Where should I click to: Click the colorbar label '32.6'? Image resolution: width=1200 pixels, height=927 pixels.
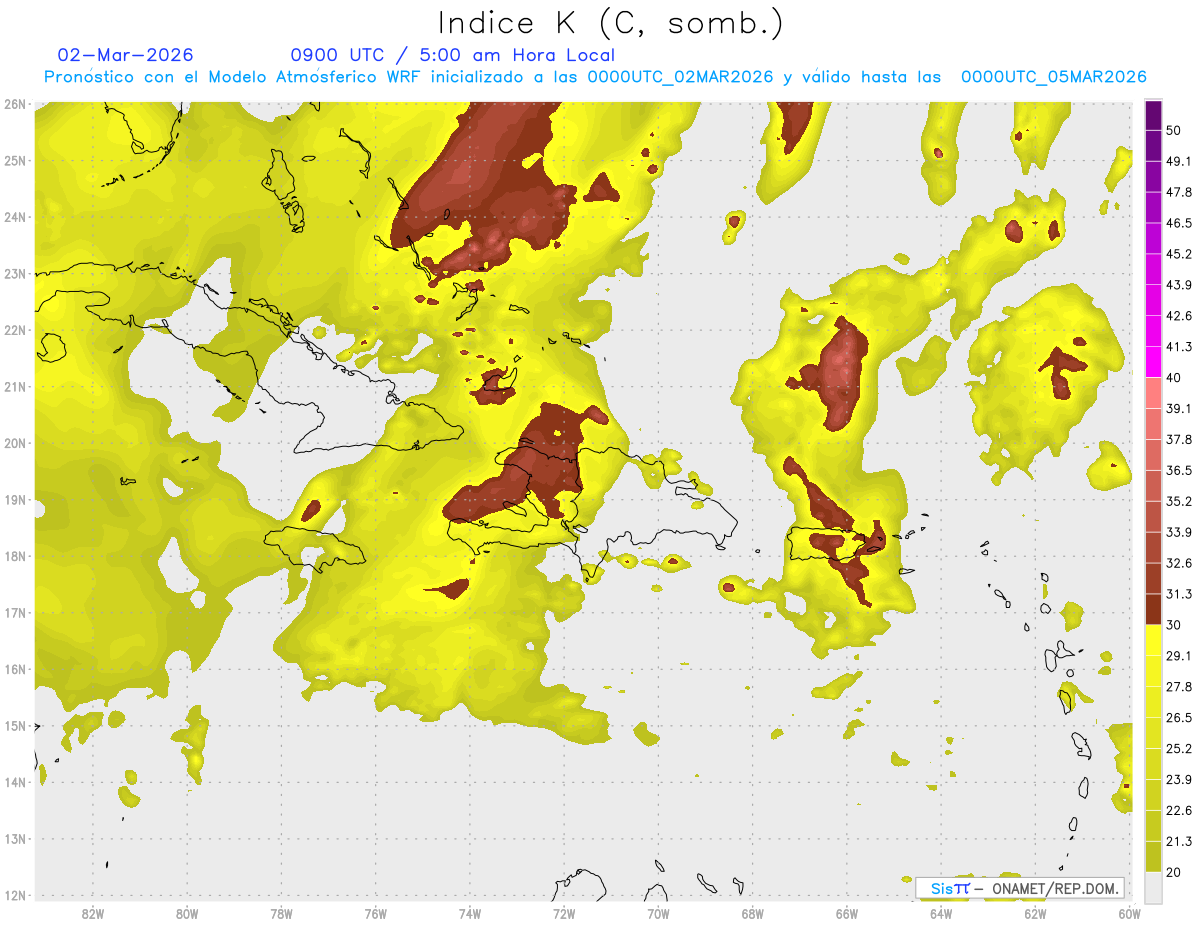pos(1178,563)
